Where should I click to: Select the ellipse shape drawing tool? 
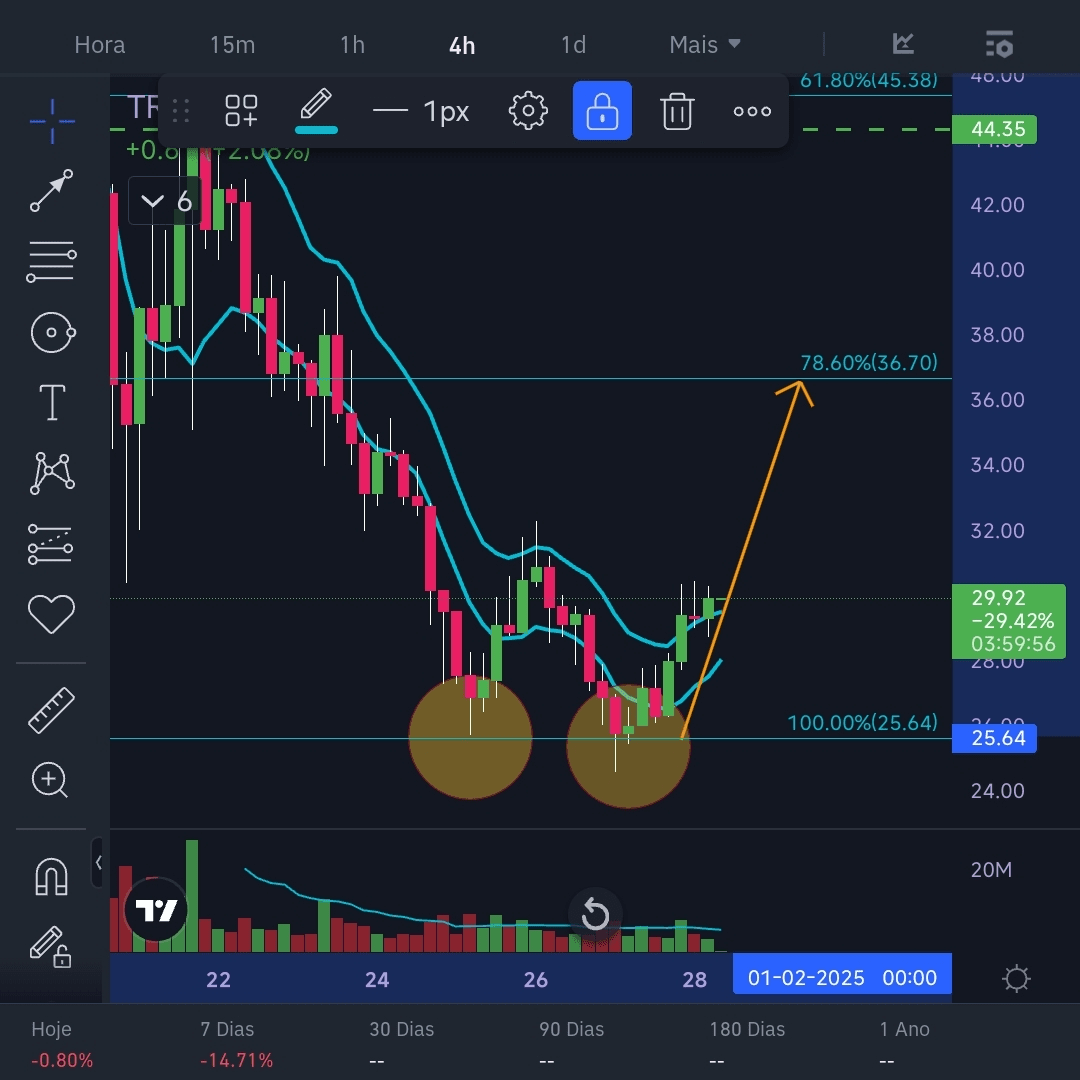coord(52,333)
